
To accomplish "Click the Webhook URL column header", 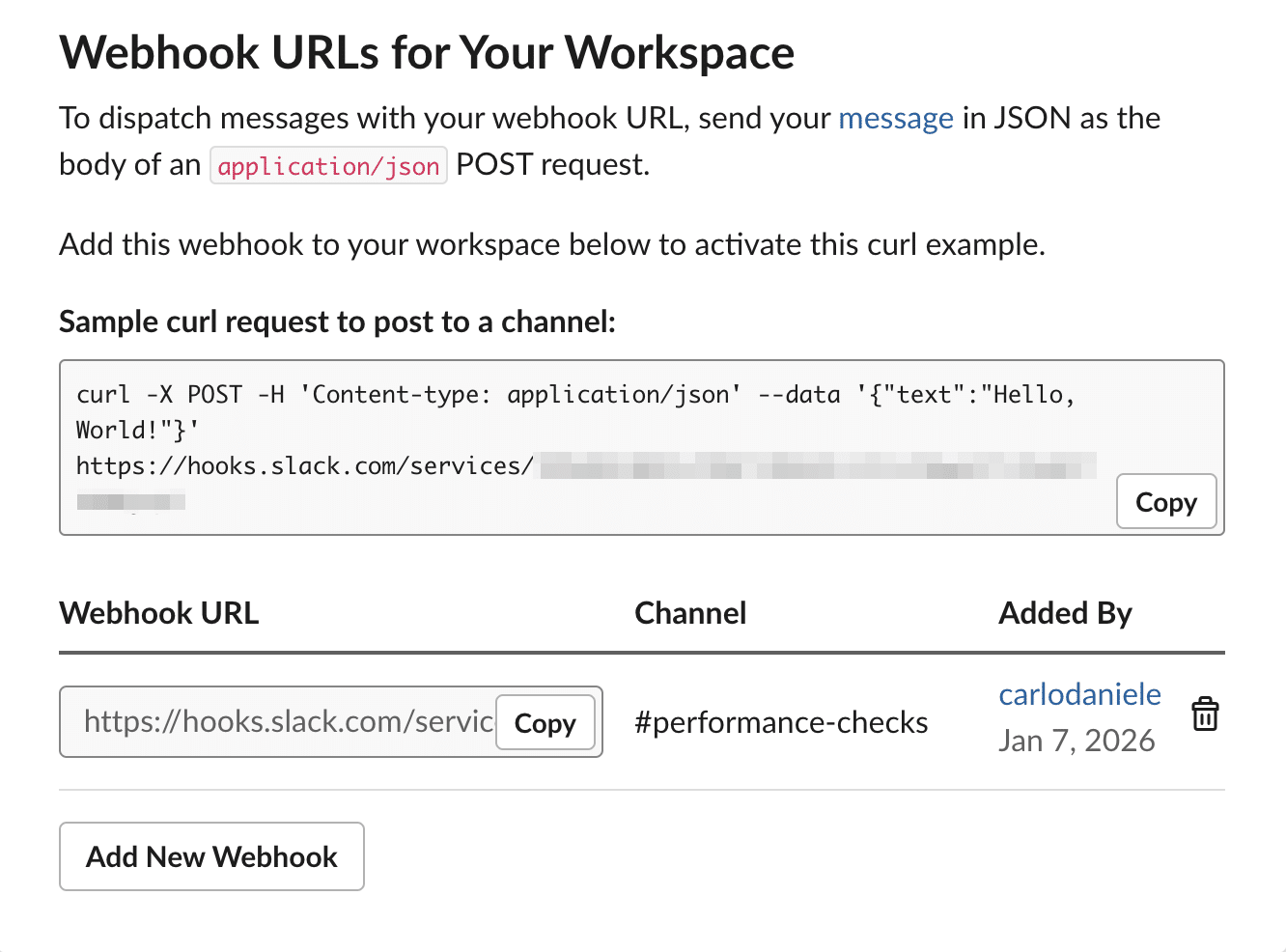I will (158, 612).
